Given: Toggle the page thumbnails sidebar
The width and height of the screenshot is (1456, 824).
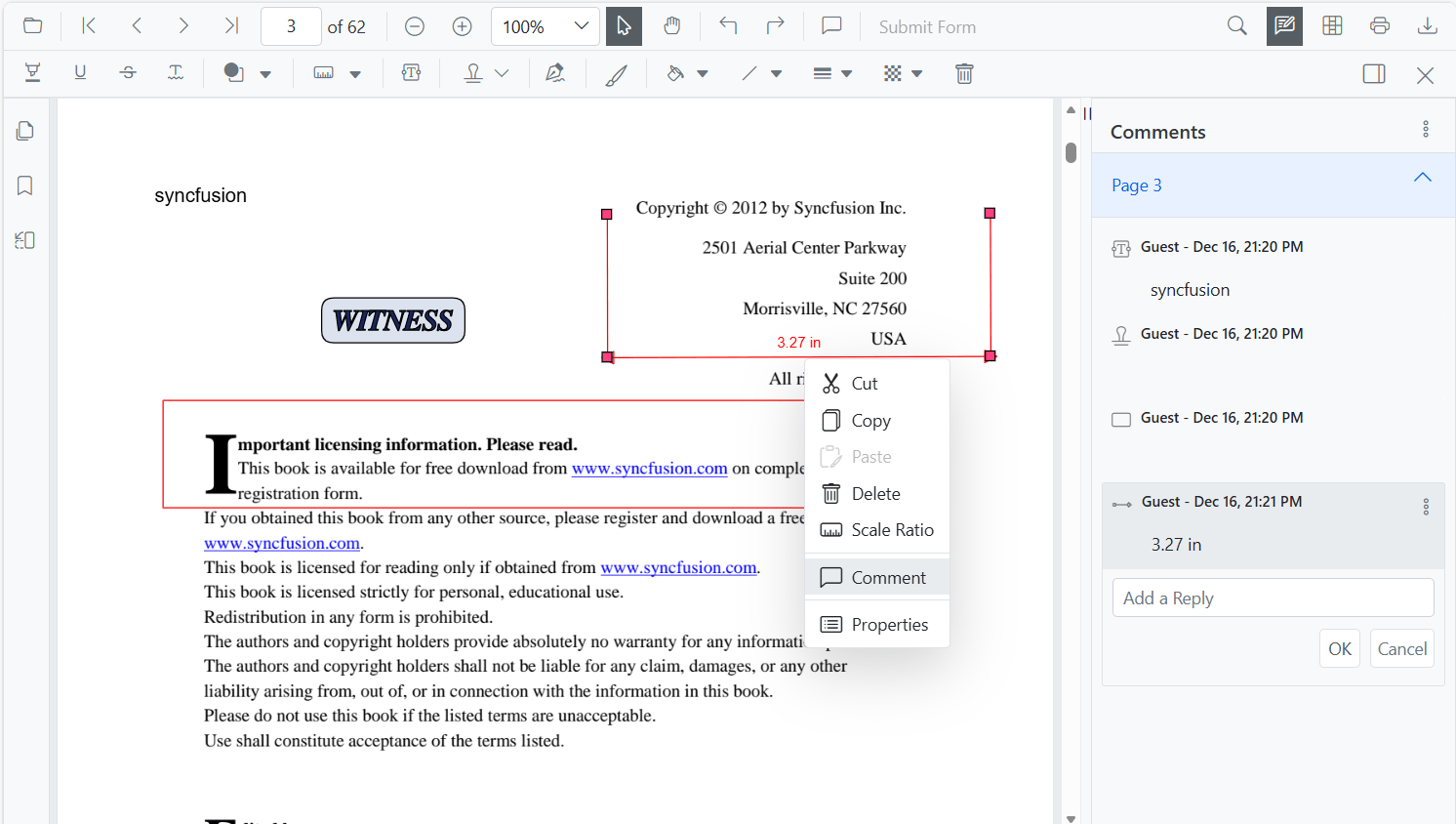Looking at the screenshot, I should point(24,130).
